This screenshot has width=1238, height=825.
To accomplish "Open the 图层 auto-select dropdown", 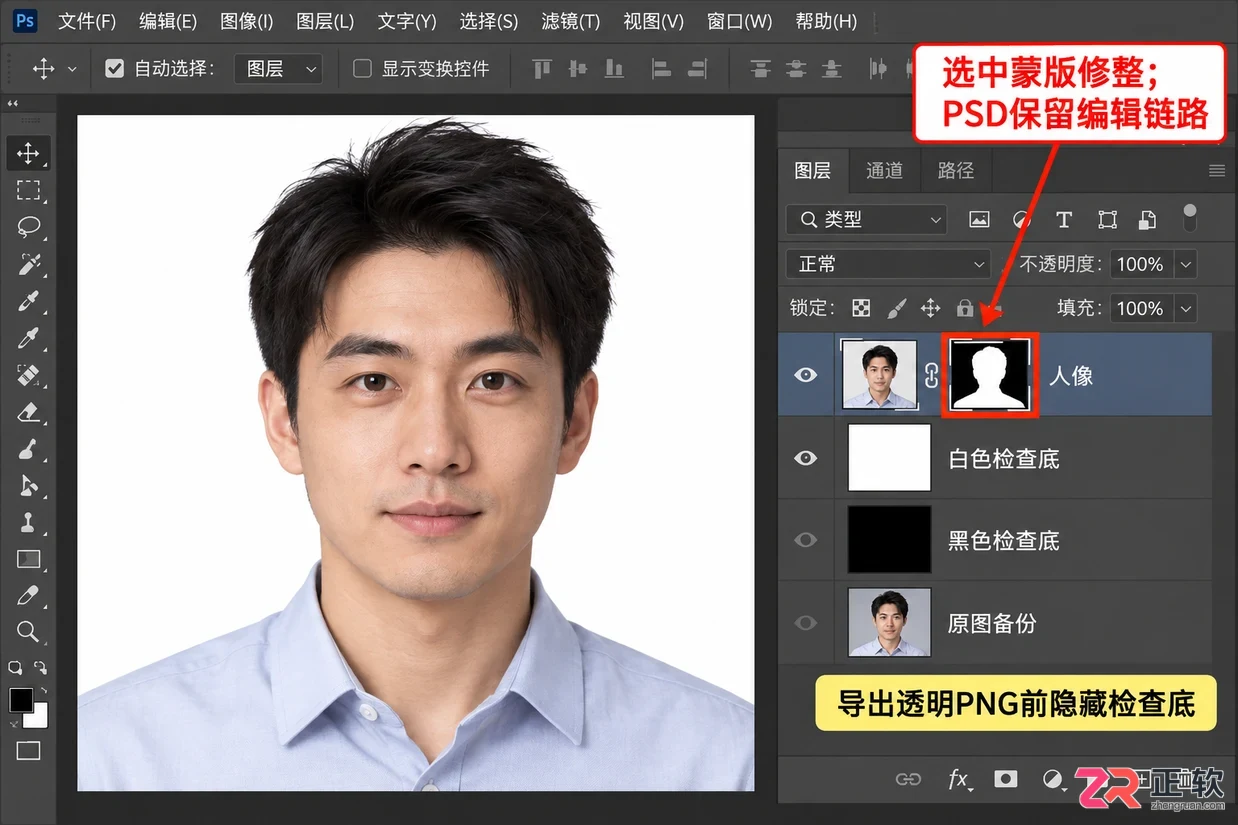I will coord(278,68).
